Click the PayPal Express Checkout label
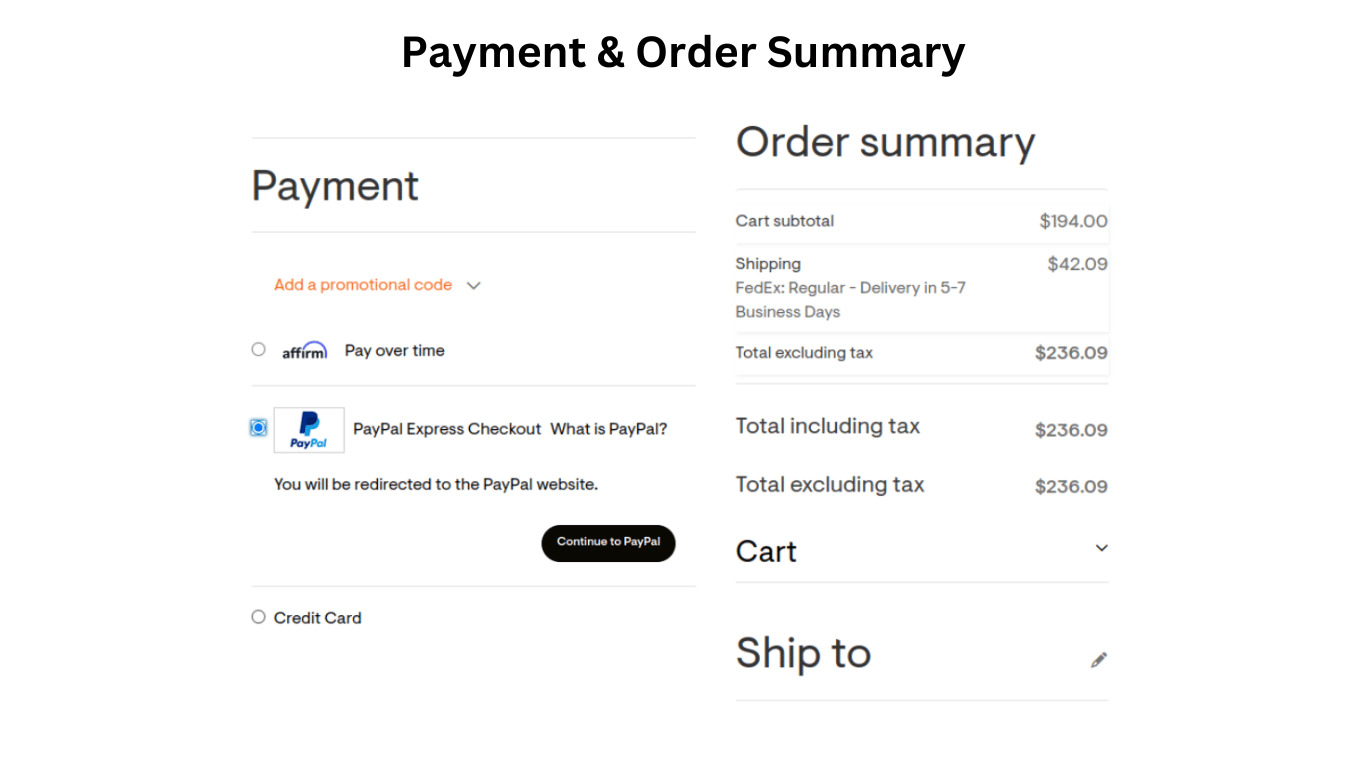 (447, 429)
